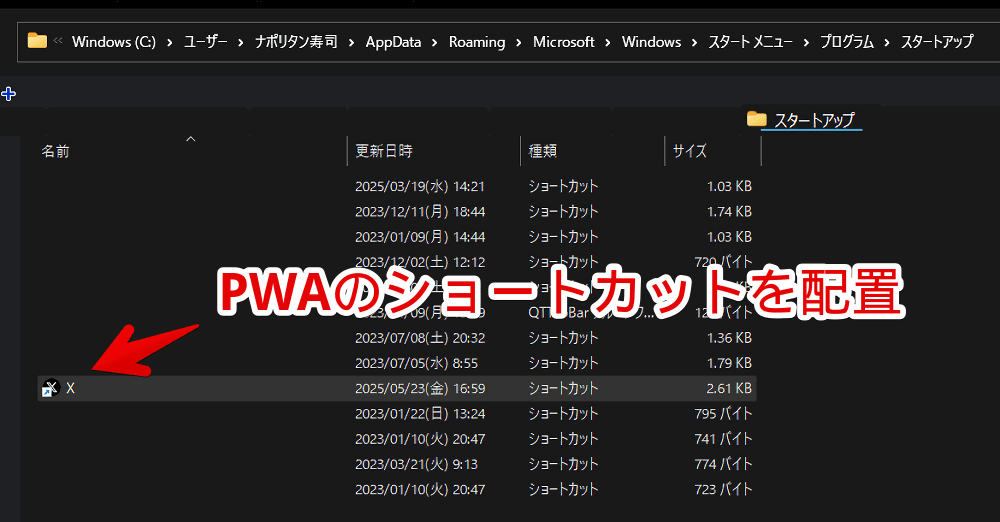Go to Microsoft in the breadcrumb
Viewport: 1000px width, 522px height.
click(563, 42)
